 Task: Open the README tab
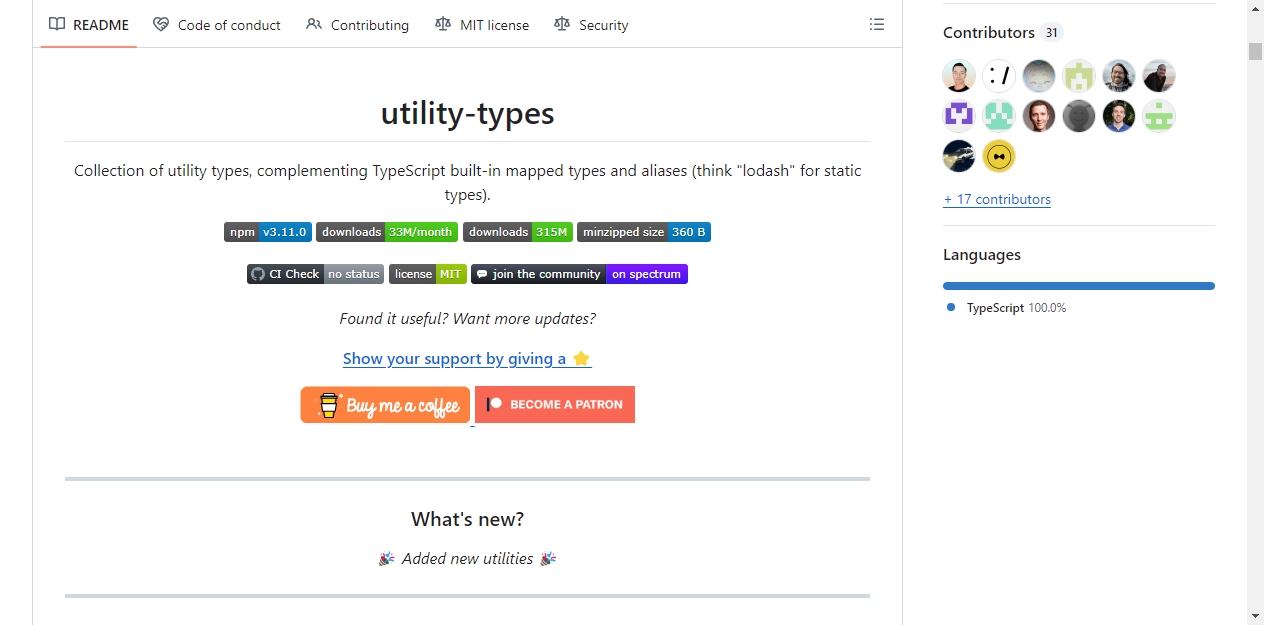tap(89, 25)
